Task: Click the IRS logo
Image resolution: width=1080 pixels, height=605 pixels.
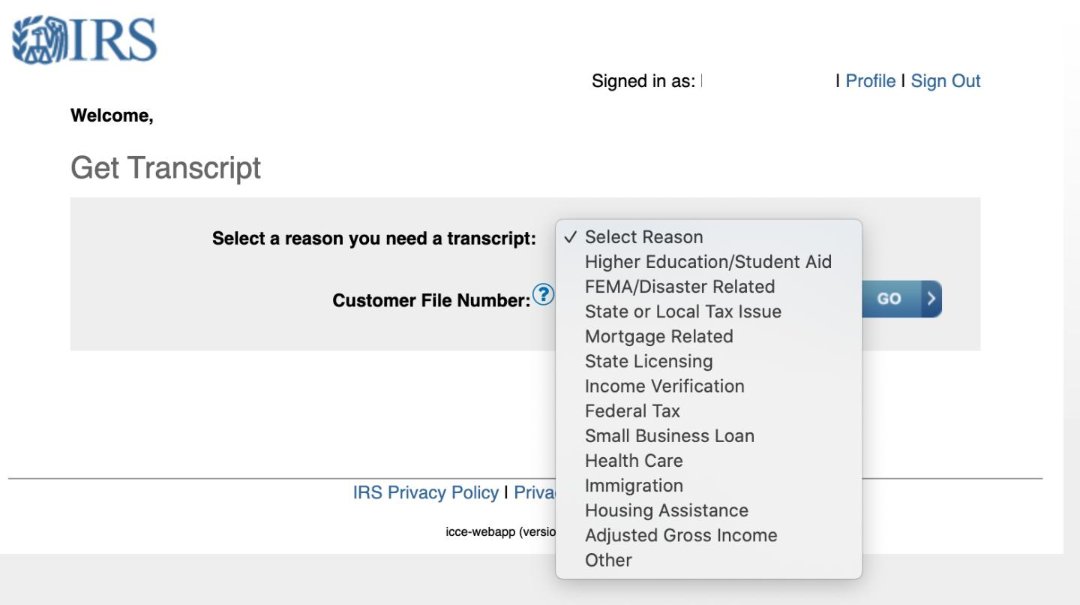Action: click(x=85, y=41)
